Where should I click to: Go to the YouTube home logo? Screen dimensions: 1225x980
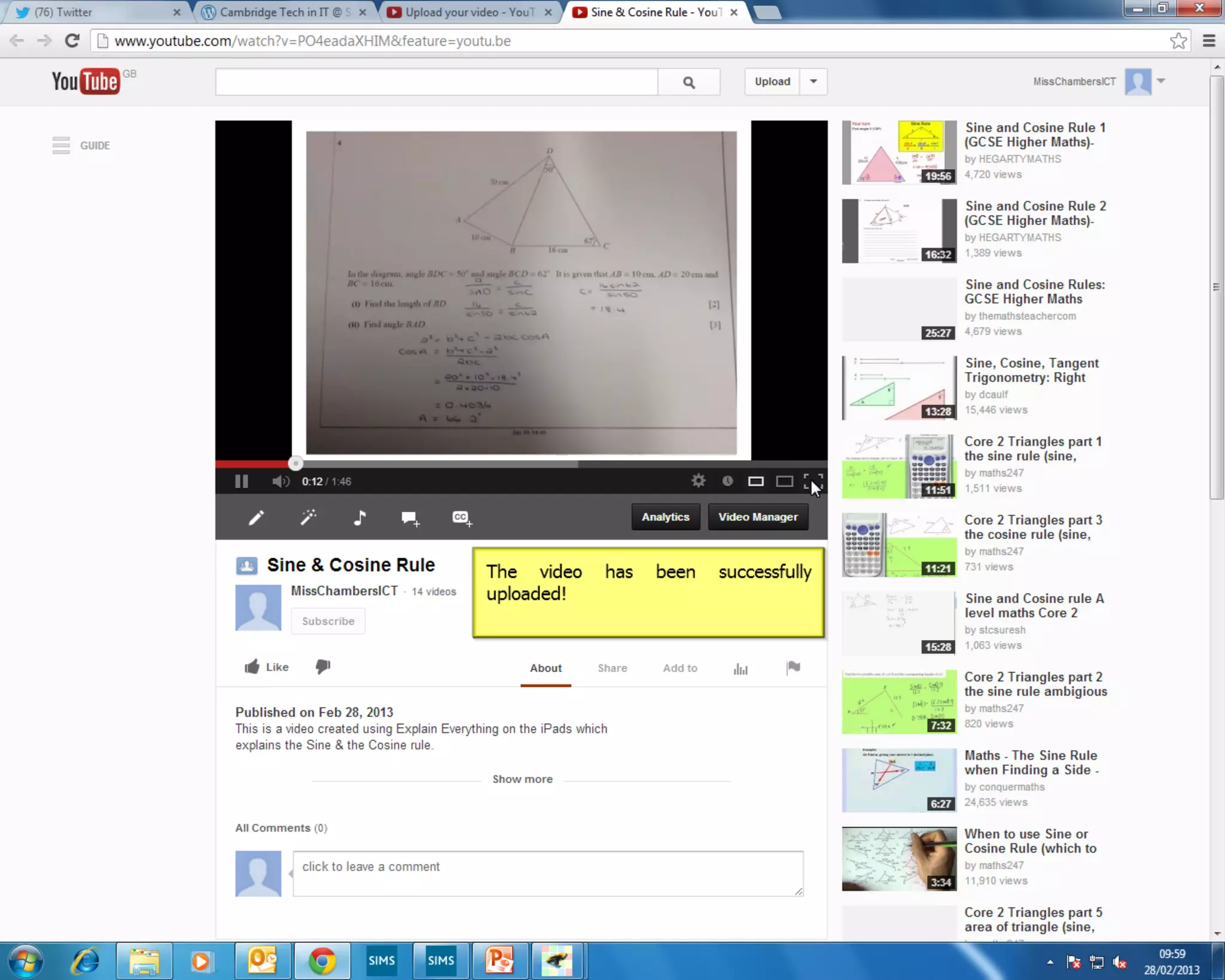86,82
